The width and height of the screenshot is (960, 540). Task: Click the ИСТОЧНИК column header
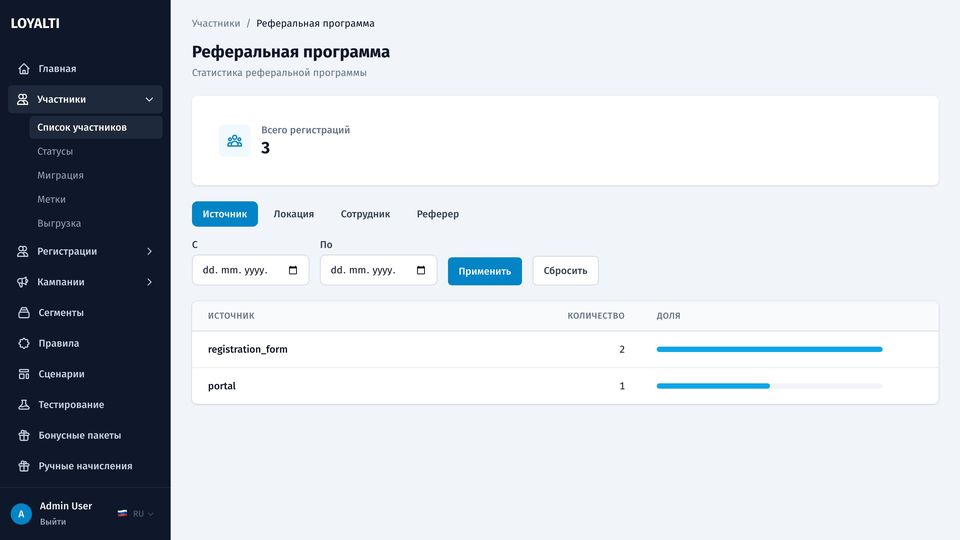pos(231,316)
